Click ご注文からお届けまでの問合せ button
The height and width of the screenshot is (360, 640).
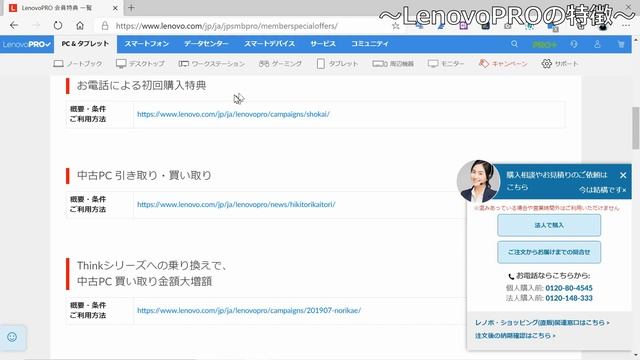pos(549,252)
